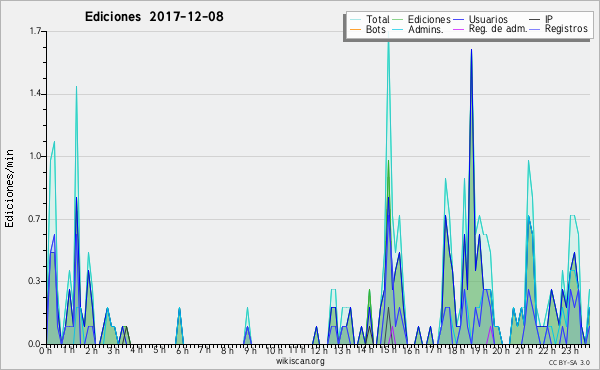This screenshot has height=370, width=600.
Task: Select the "Ediciones" legend label
Action: click(x=429, y=19)
